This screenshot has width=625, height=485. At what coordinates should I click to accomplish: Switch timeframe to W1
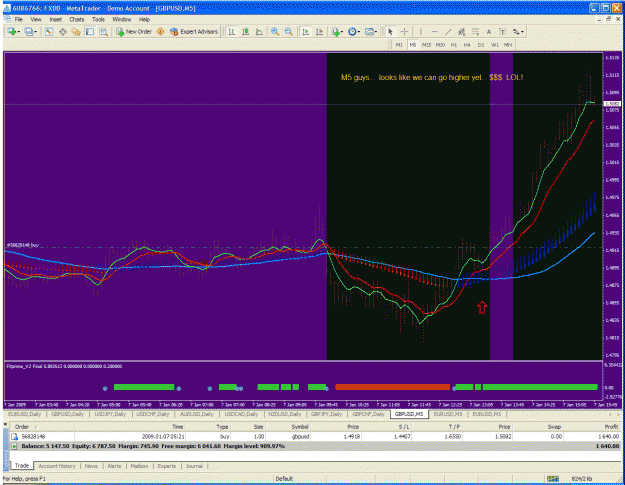click(x=495, y=45)
